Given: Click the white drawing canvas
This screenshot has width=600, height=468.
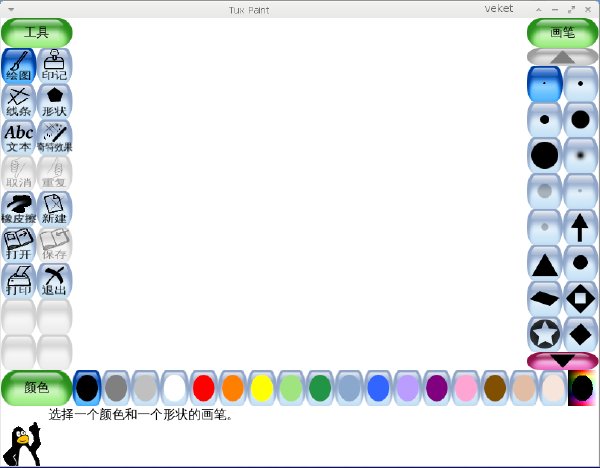Looking at the screenshot, I should (x=300, y=193).
